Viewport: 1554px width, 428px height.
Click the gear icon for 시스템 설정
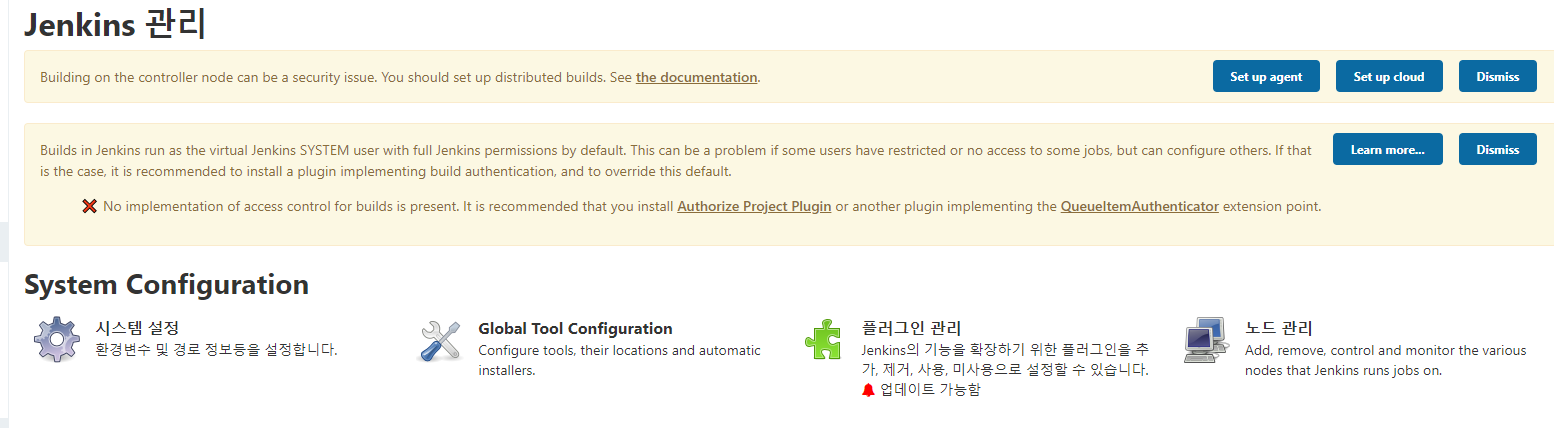pos(57,341)
